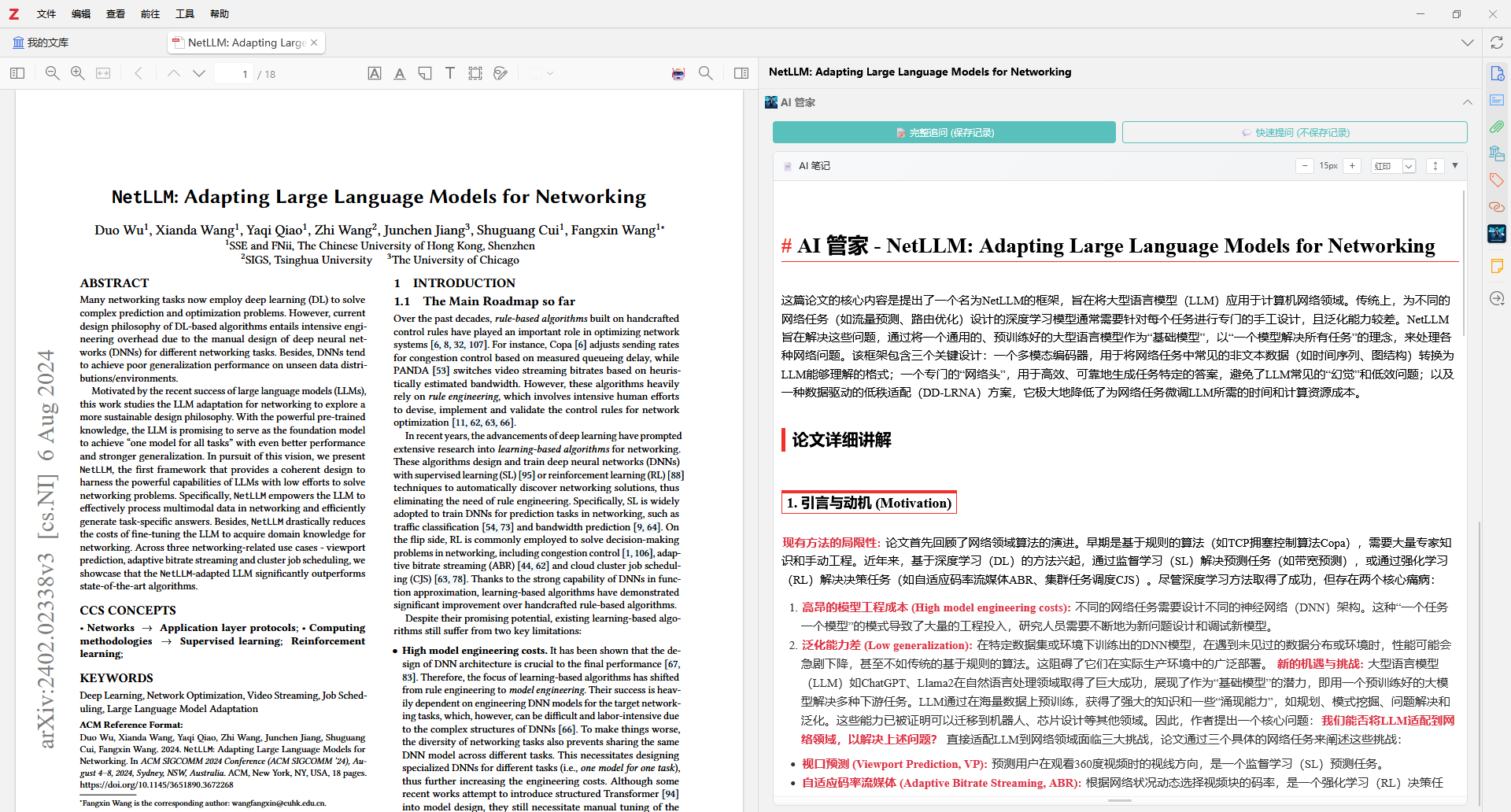
Task: Zoom out the PDF view
Action: click(52, 73)
